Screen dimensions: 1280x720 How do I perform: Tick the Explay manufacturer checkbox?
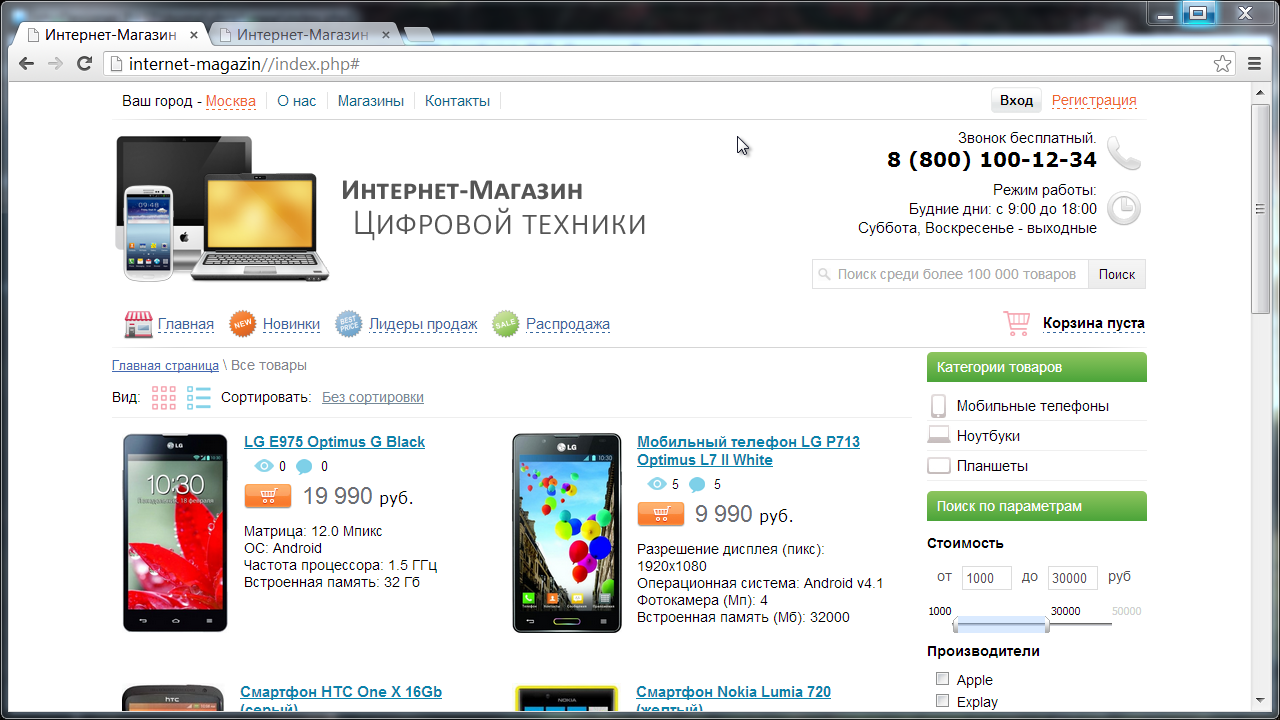point(942,701)
